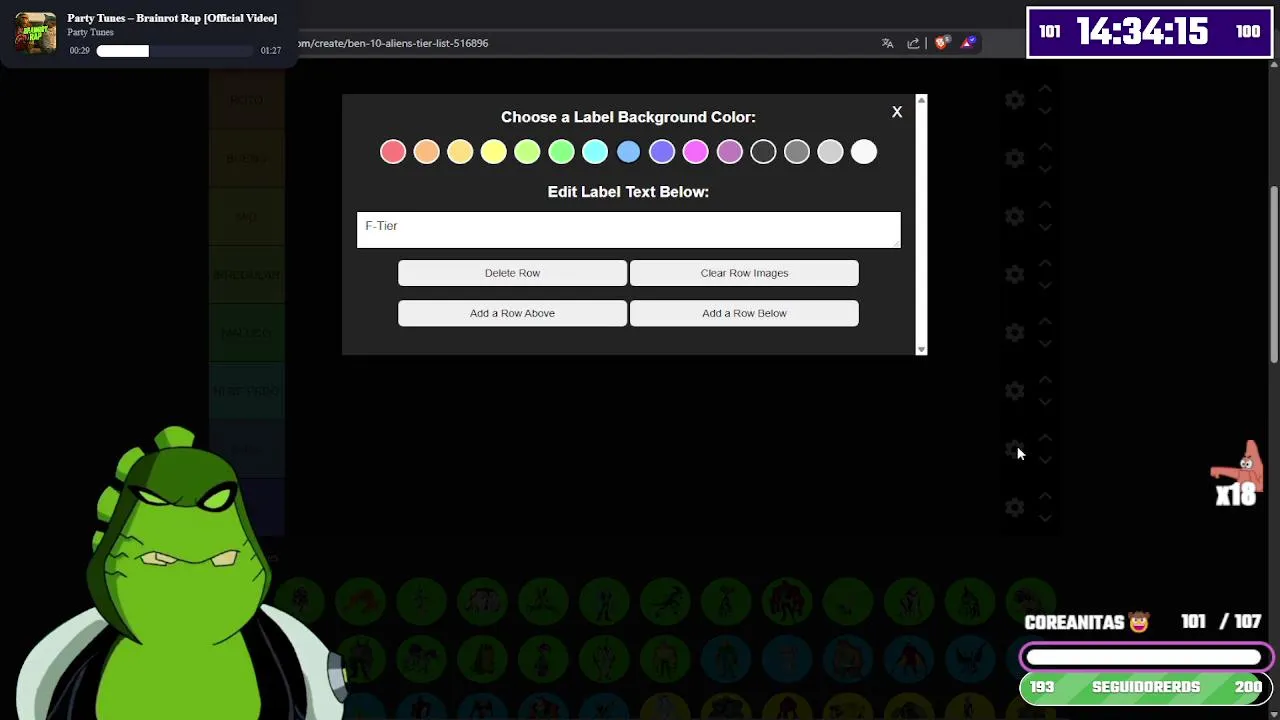Move the ROTO row up with the arrow
The image size is (1280, 720).
point(1044,89)
